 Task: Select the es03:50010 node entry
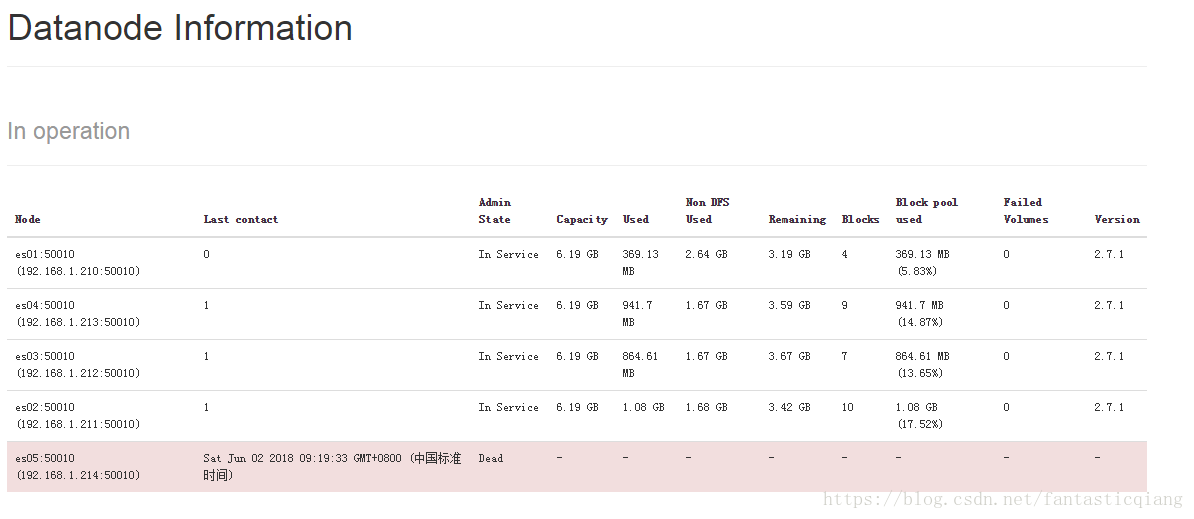pyautogui.click(x=78, y=365)
